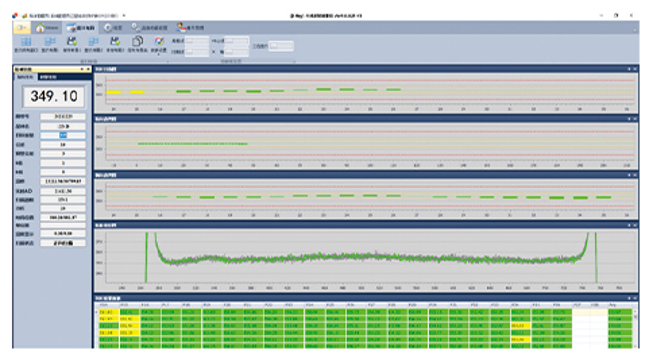Click the colorful circular icon in ribbon

(159, 41)
